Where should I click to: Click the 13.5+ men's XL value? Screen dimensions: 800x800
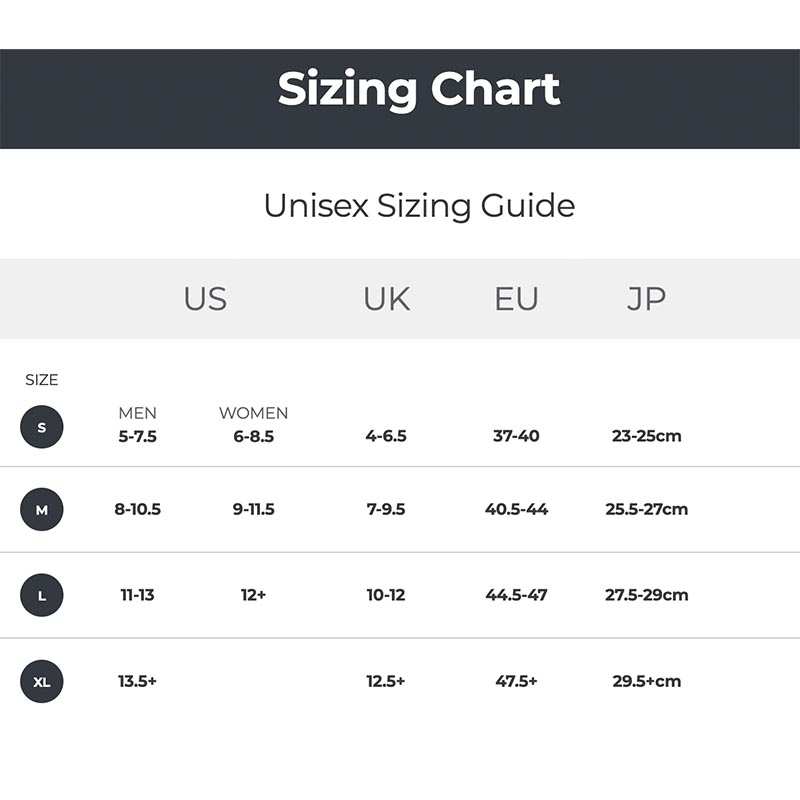[137, 681]
